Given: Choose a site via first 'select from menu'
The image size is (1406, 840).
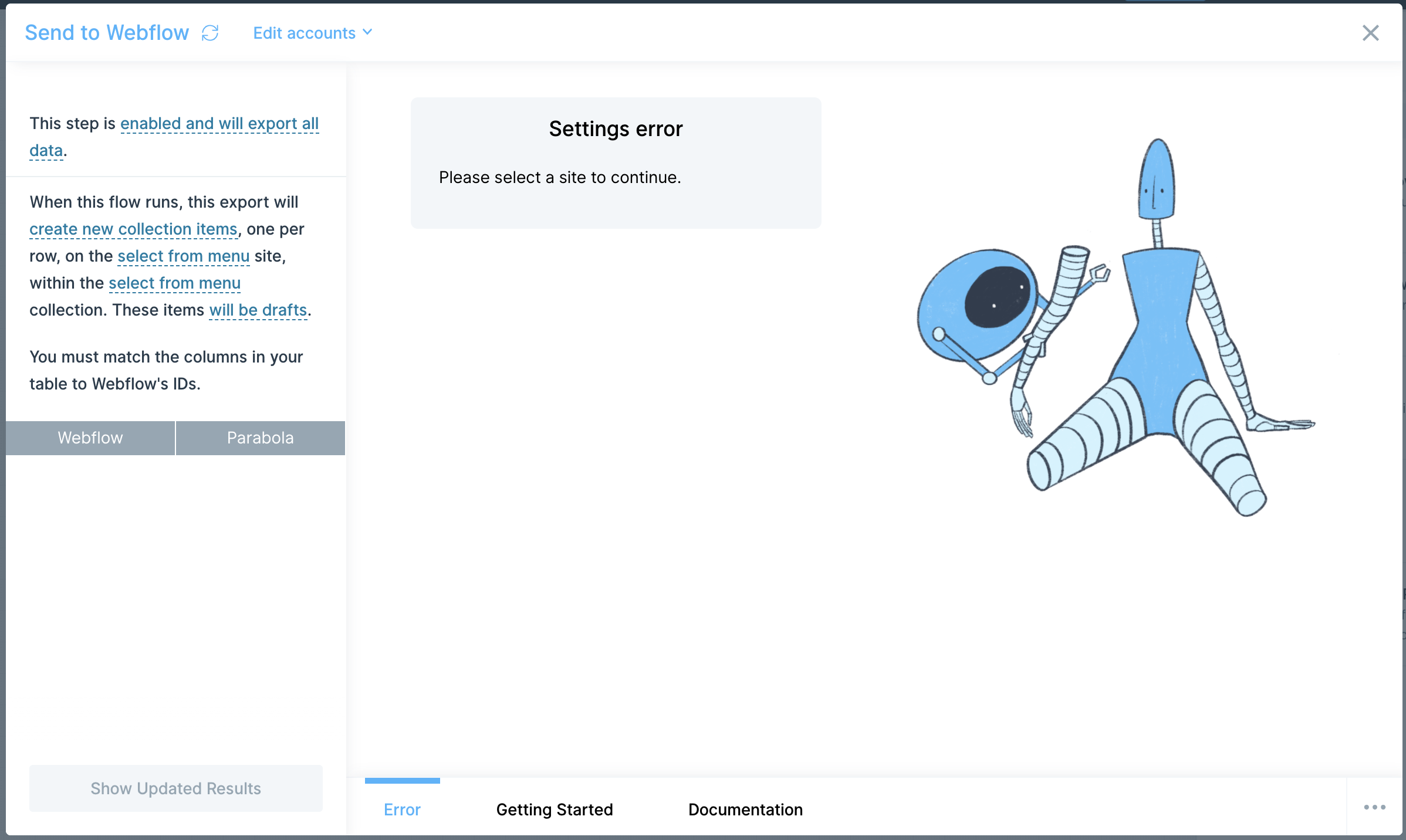Looking at the screenshot, I should pyautogui.click(x=184, y=256).
